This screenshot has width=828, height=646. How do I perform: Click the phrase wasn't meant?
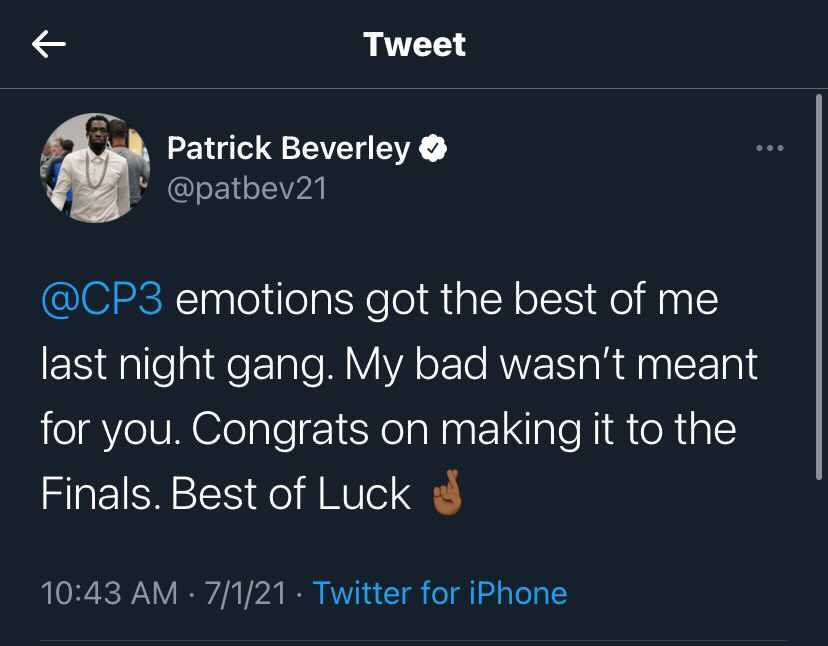641,365
